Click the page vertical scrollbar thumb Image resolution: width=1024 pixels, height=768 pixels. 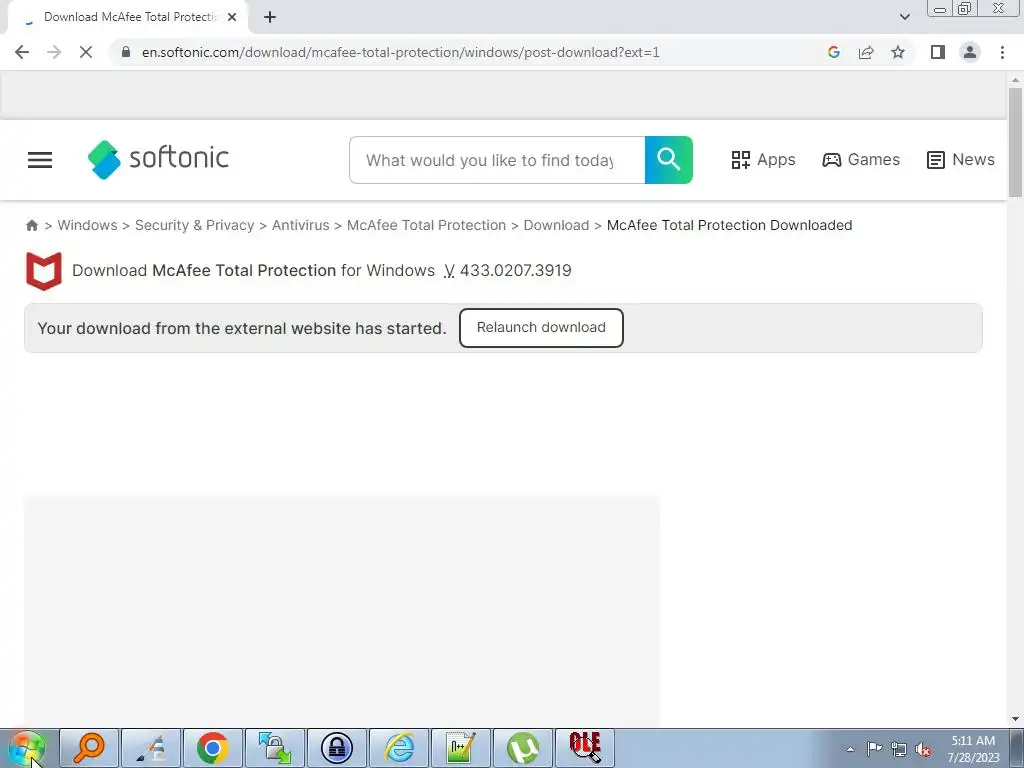1015,142
